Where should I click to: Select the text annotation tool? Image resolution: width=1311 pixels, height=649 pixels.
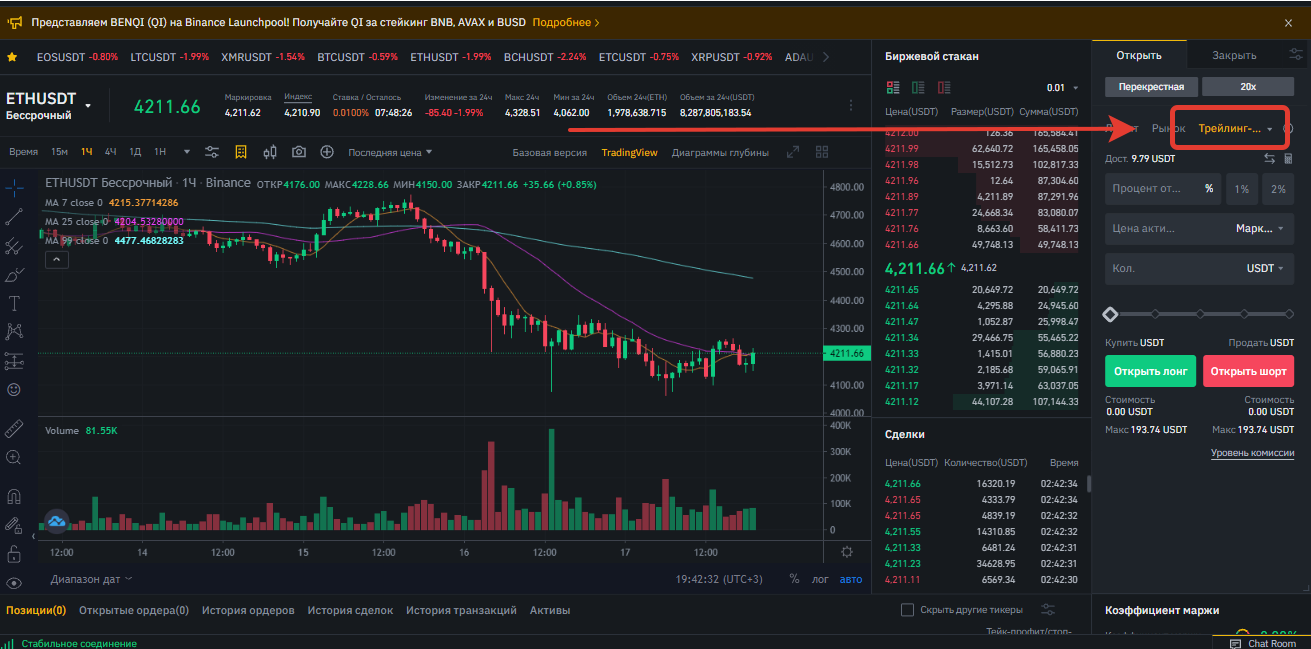[15, 303]
